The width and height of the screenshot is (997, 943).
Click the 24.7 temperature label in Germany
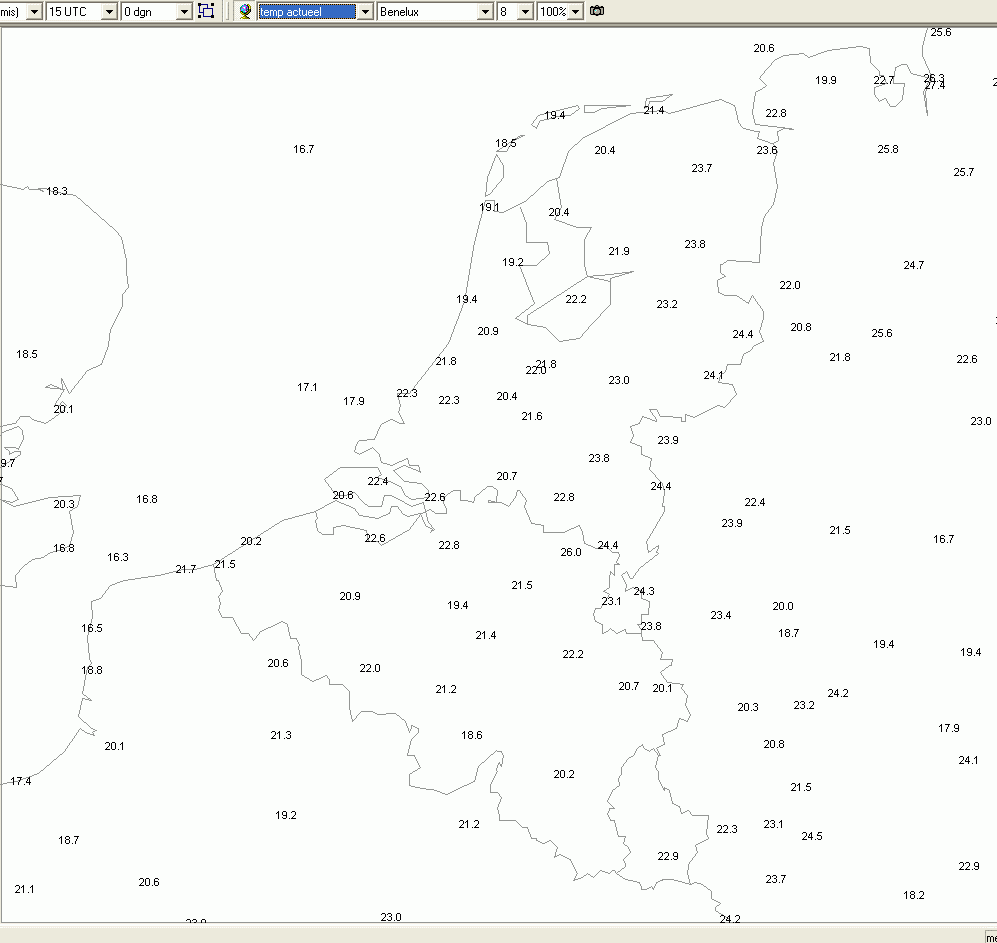pos(914,265)
